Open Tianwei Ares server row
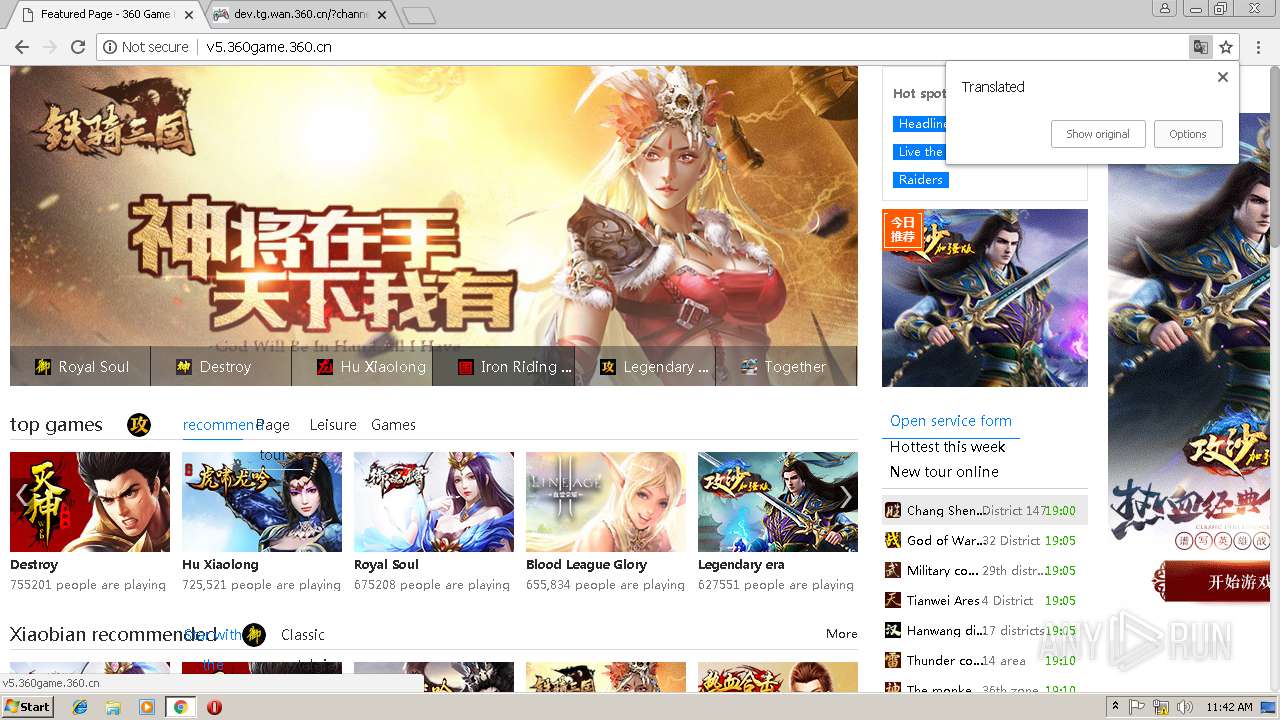 tap(985, 600)
